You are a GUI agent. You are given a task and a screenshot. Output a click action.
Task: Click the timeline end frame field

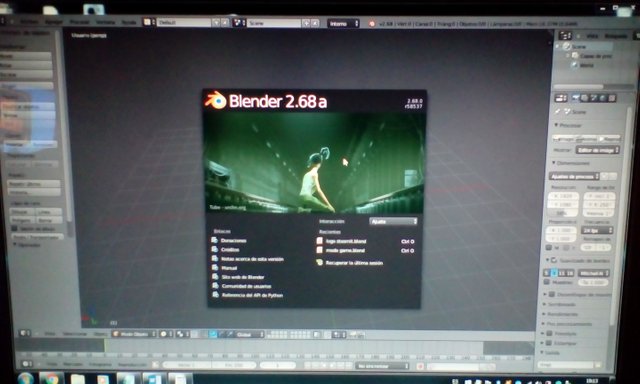pos(234,365)
